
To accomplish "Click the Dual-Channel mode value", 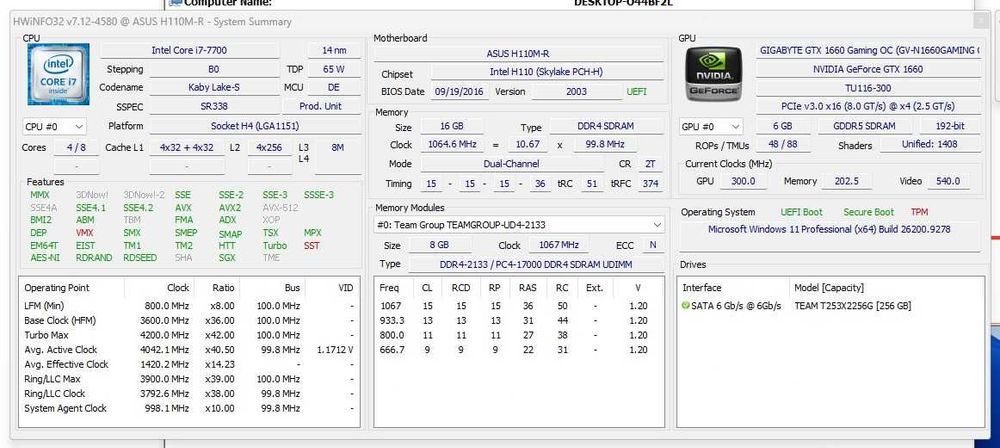I will coord(513,164).
